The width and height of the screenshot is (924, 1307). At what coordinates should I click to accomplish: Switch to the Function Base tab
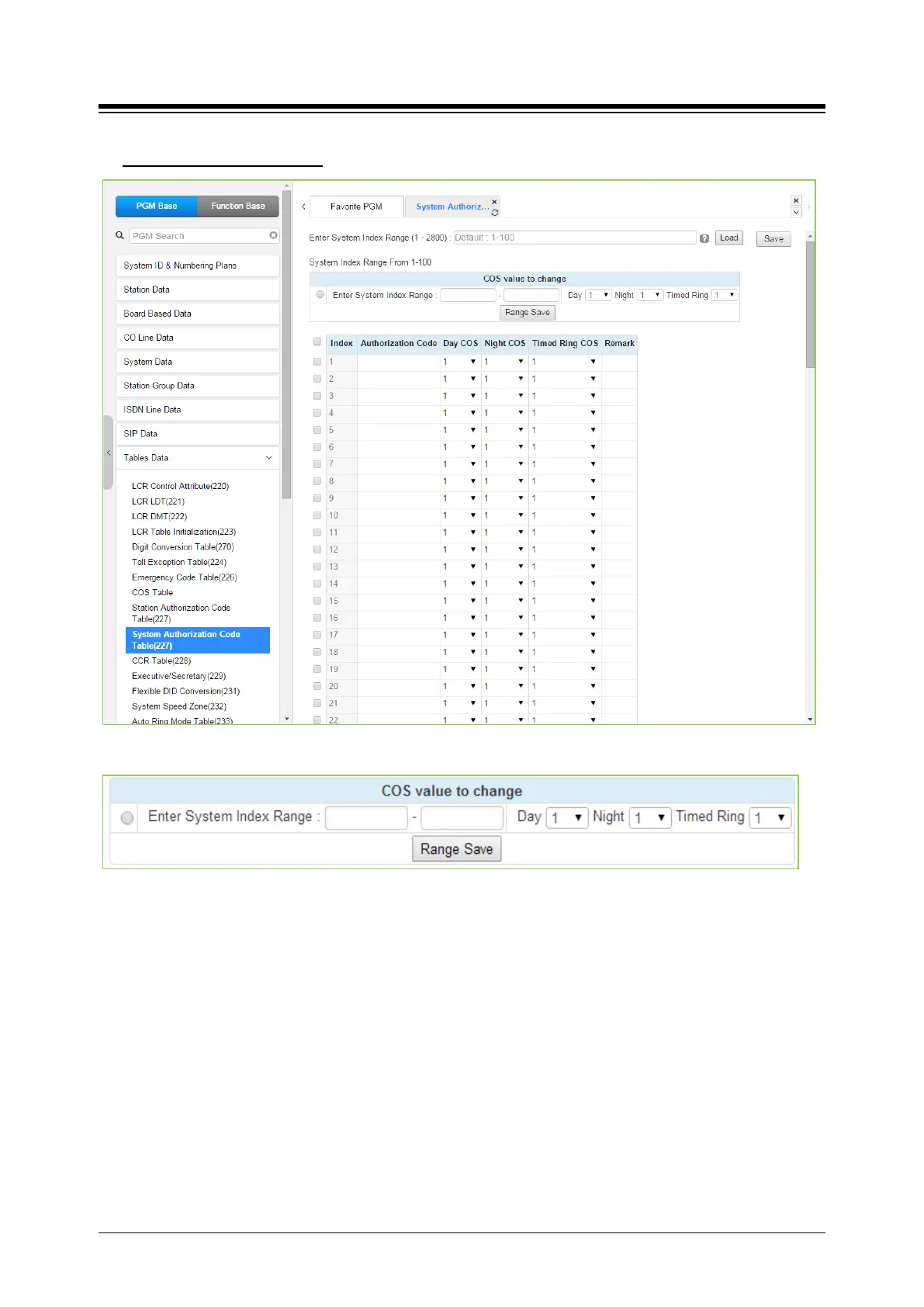238,206
